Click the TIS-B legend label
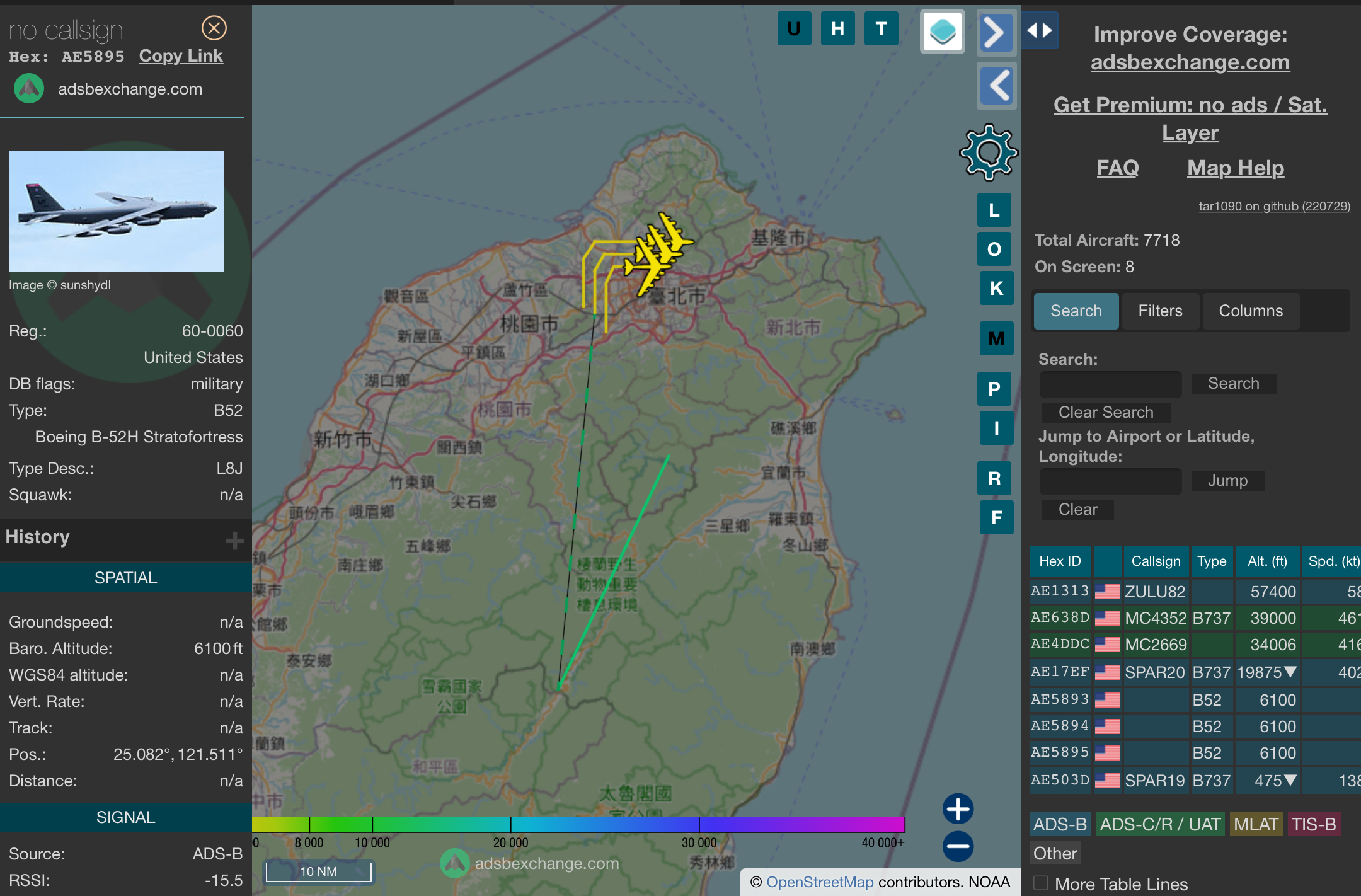 tap(1314, 824)
